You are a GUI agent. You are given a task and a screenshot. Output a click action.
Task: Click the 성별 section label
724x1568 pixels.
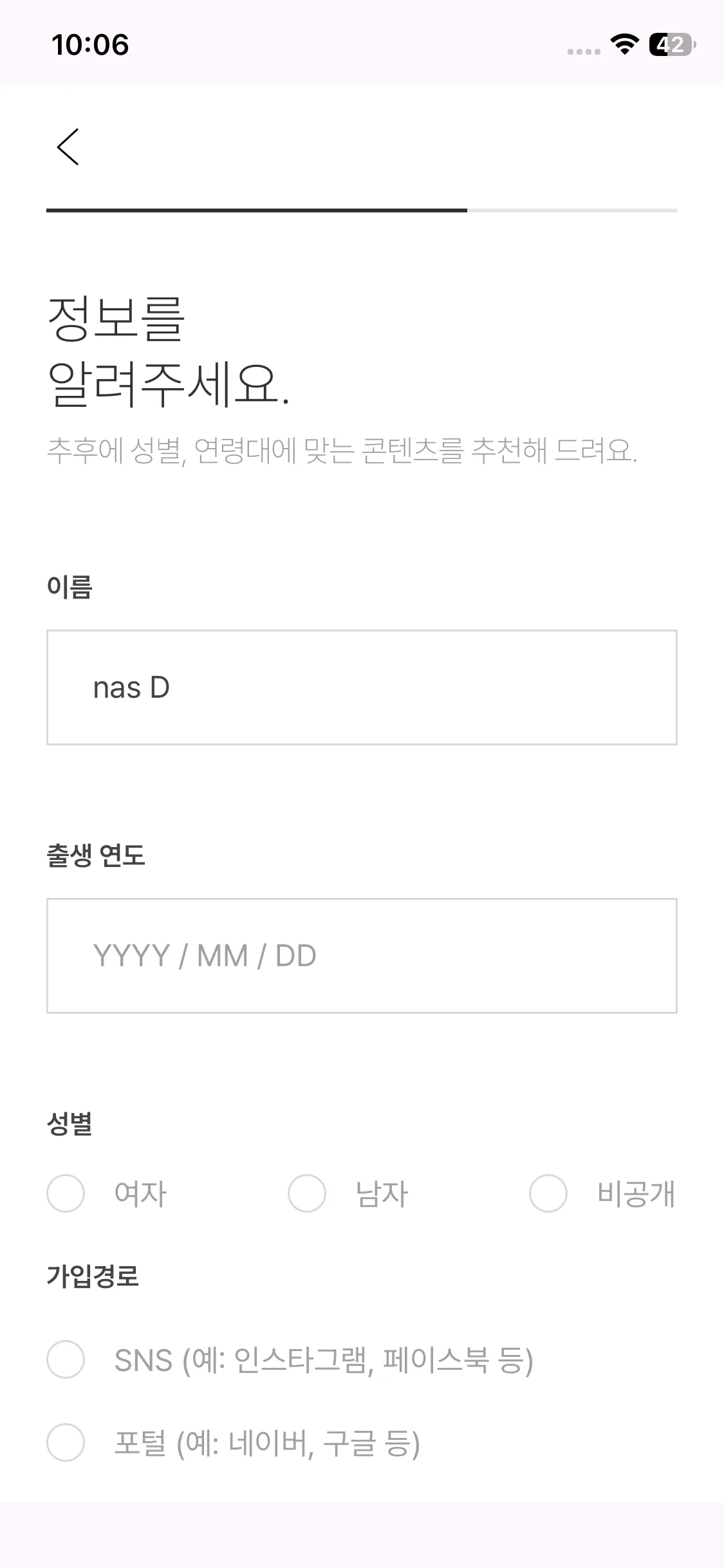(x=70, y=1124)
